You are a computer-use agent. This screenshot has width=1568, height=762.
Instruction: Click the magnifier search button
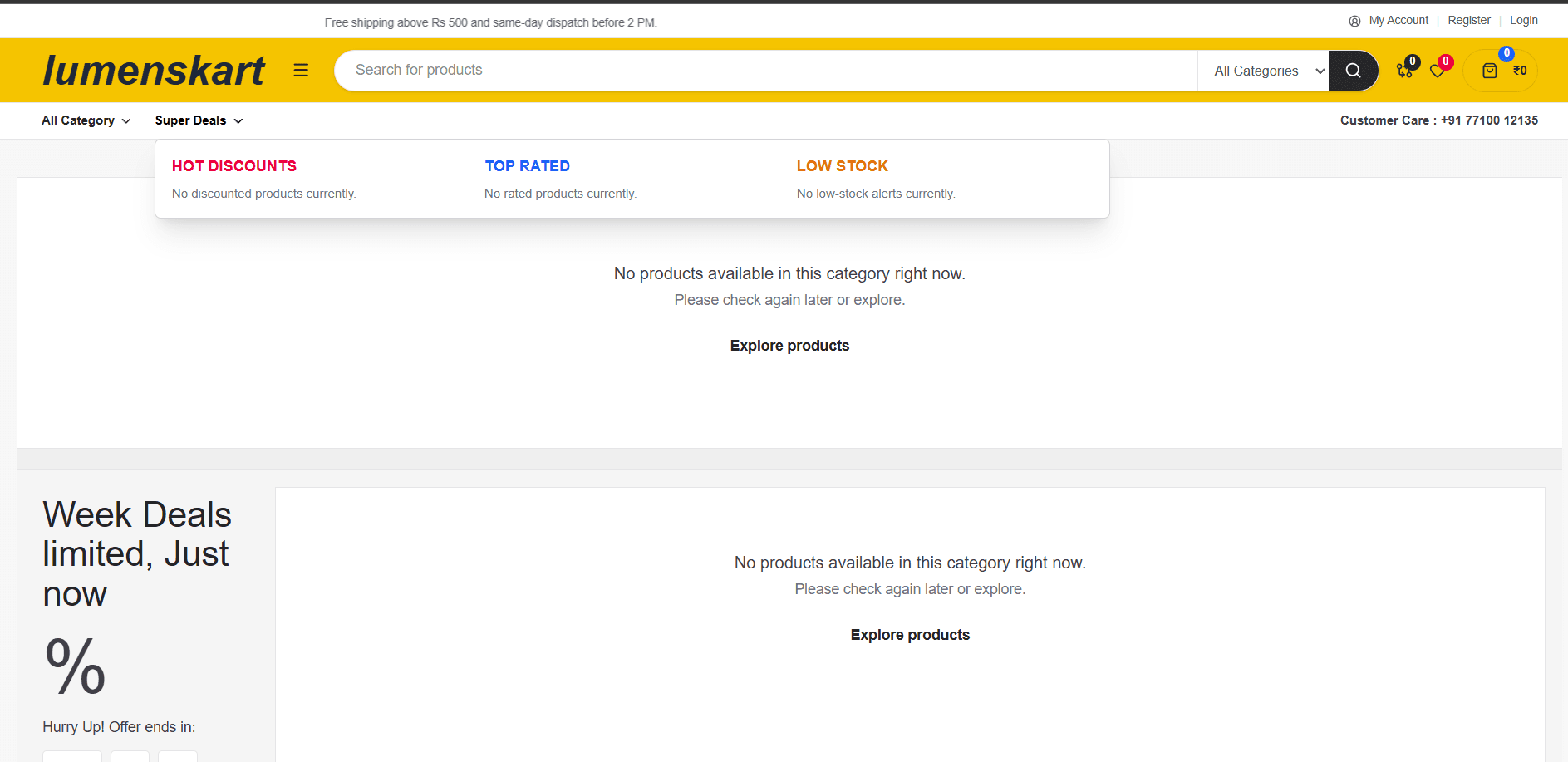click(1353, 71)
